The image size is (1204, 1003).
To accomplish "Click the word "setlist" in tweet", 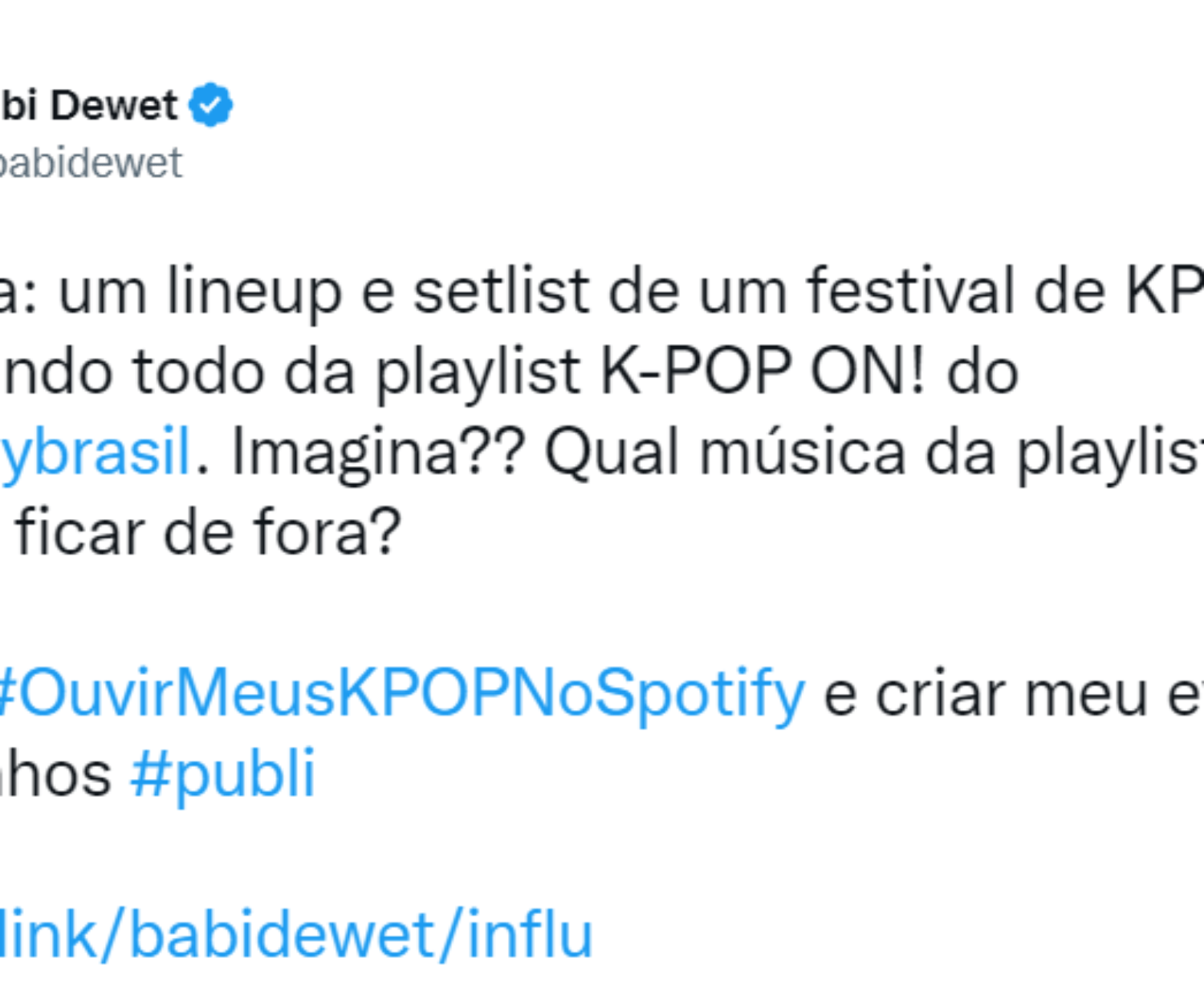I will pos(502,290).
